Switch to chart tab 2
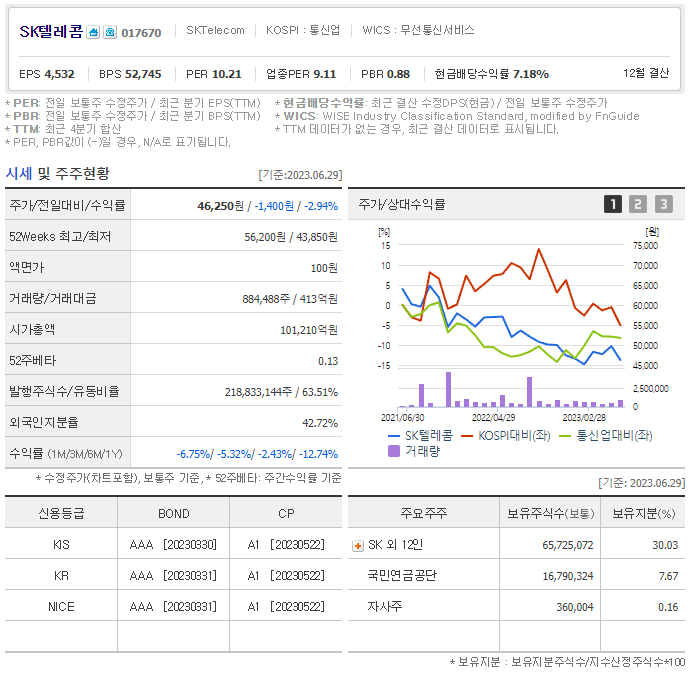 [638, 204]
